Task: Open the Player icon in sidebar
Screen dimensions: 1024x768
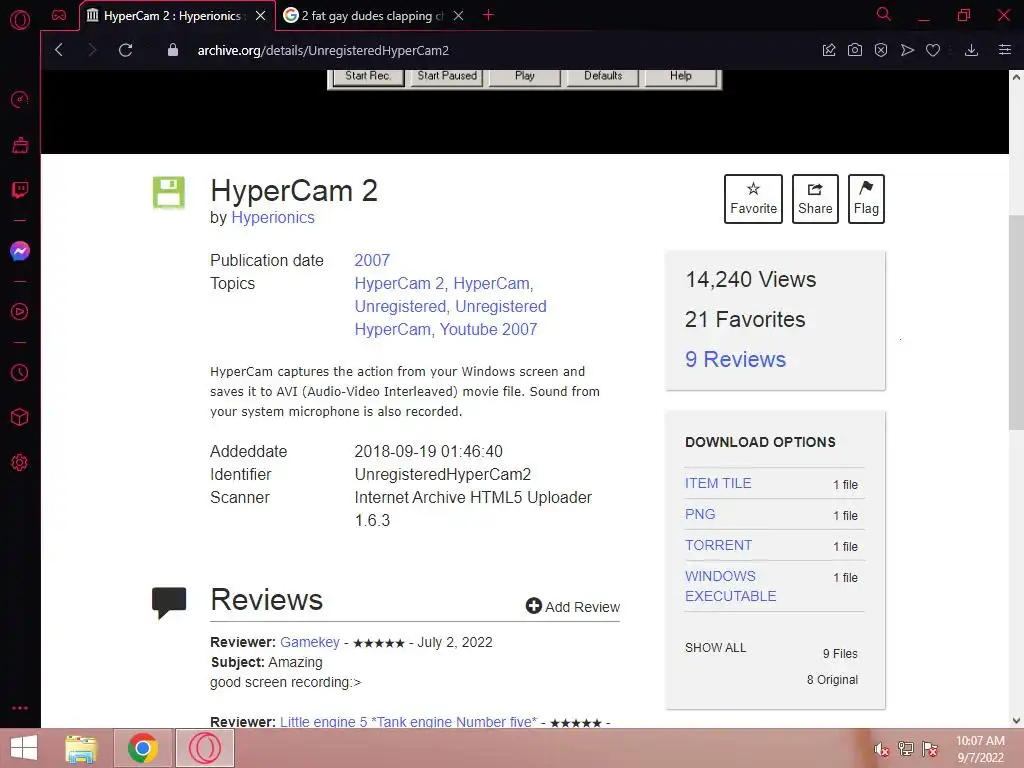Action: 20,312
